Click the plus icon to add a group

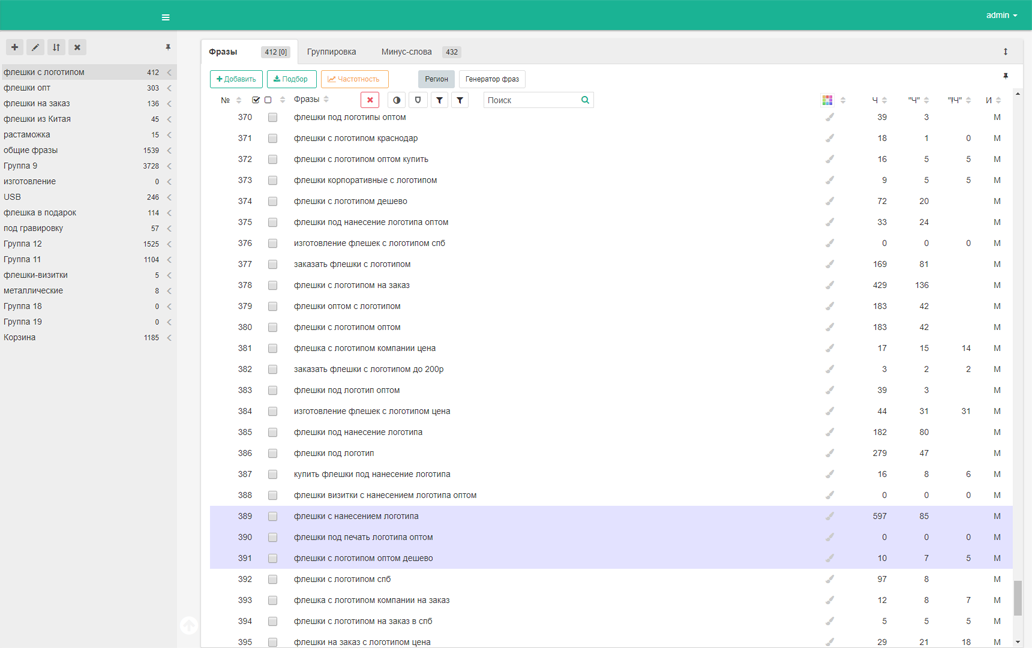point(14,47)
